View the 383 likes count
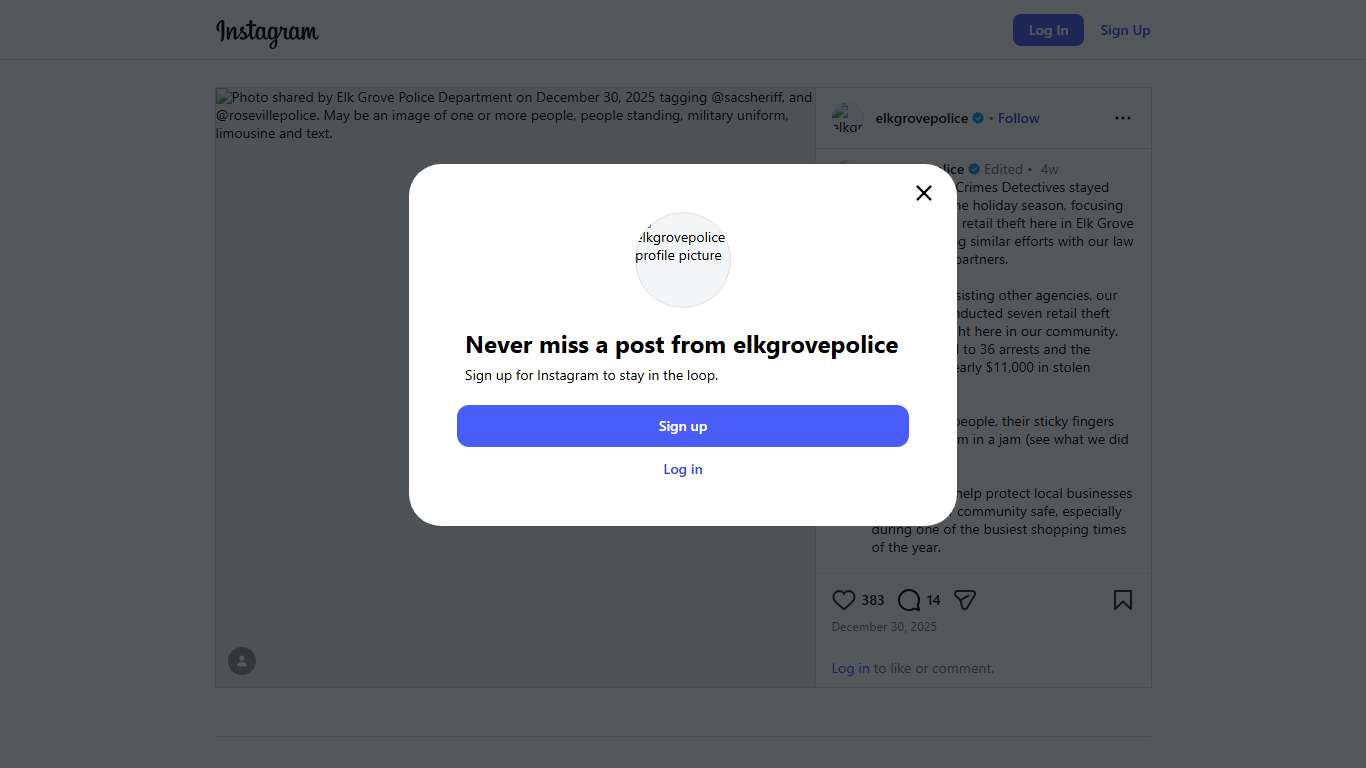The height and width of the screenshot is (768, 1366). (873, 600)
